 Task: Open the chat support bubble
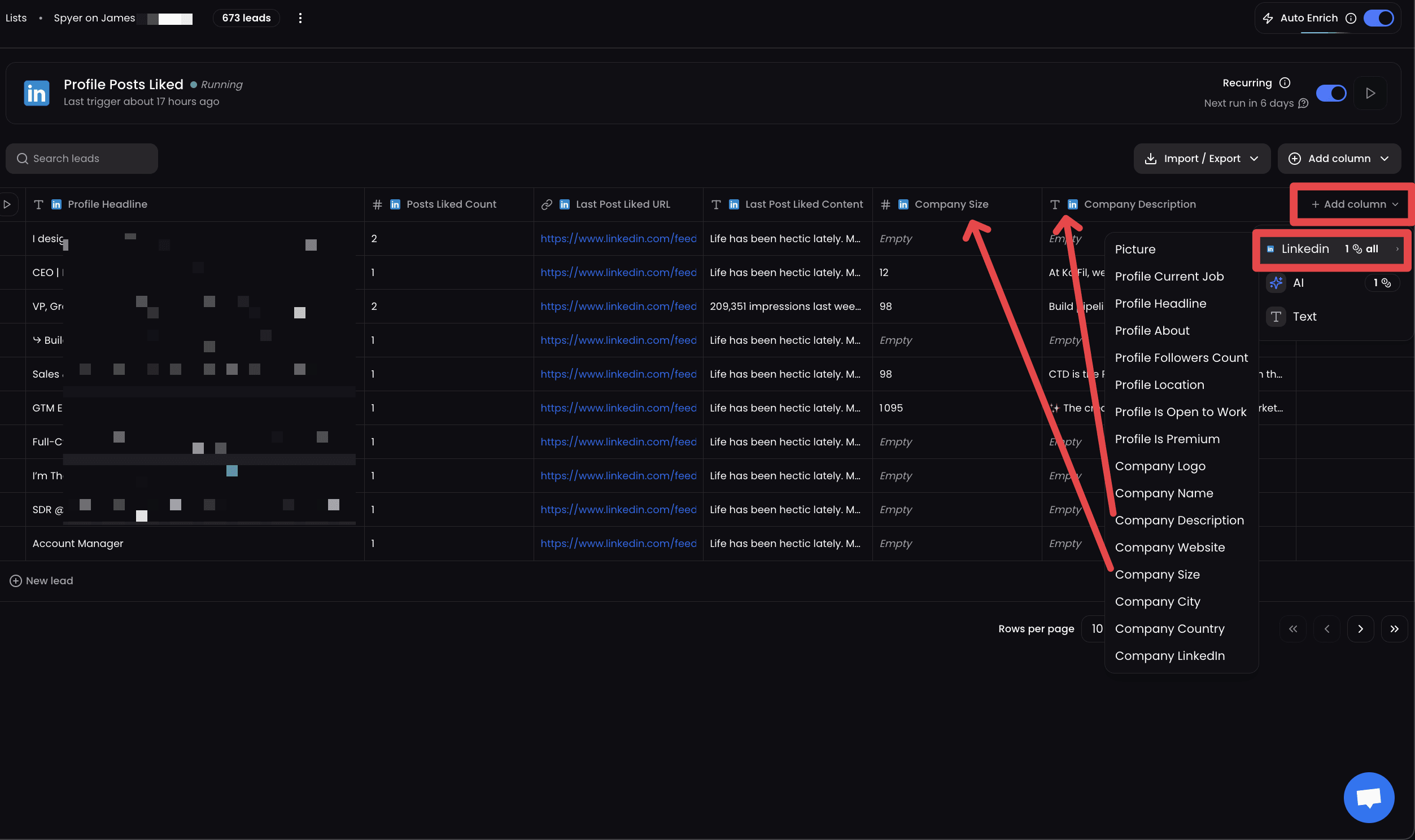click(x=1369, y=797)
